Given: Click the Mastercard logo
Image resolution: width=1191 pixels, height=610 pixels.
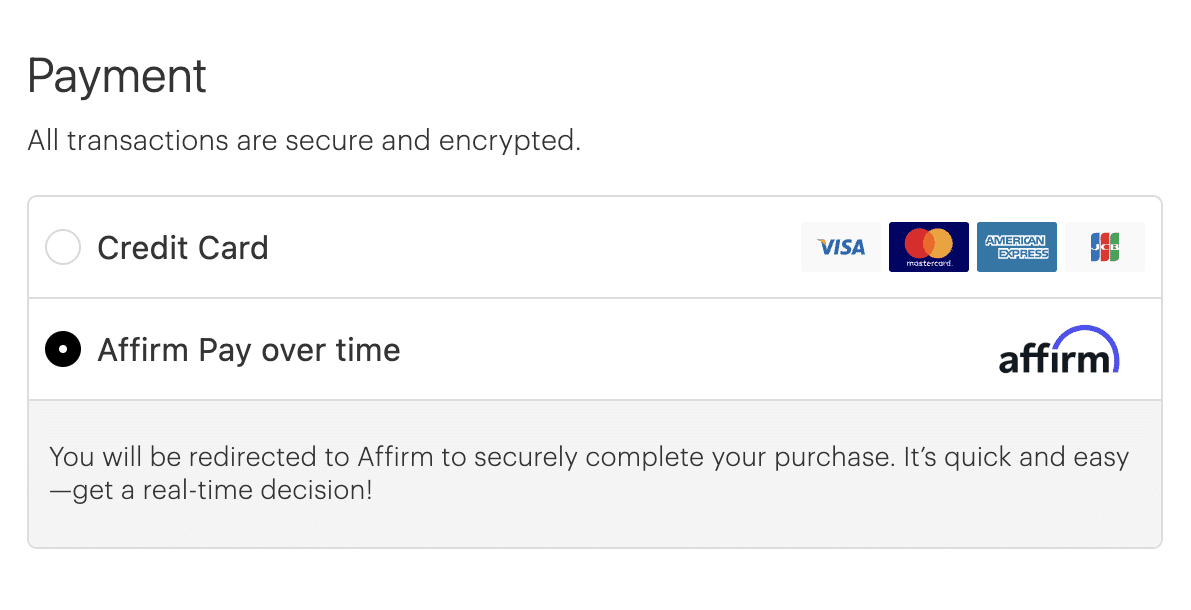Looking at the screenshot, I should click(928, 247).
